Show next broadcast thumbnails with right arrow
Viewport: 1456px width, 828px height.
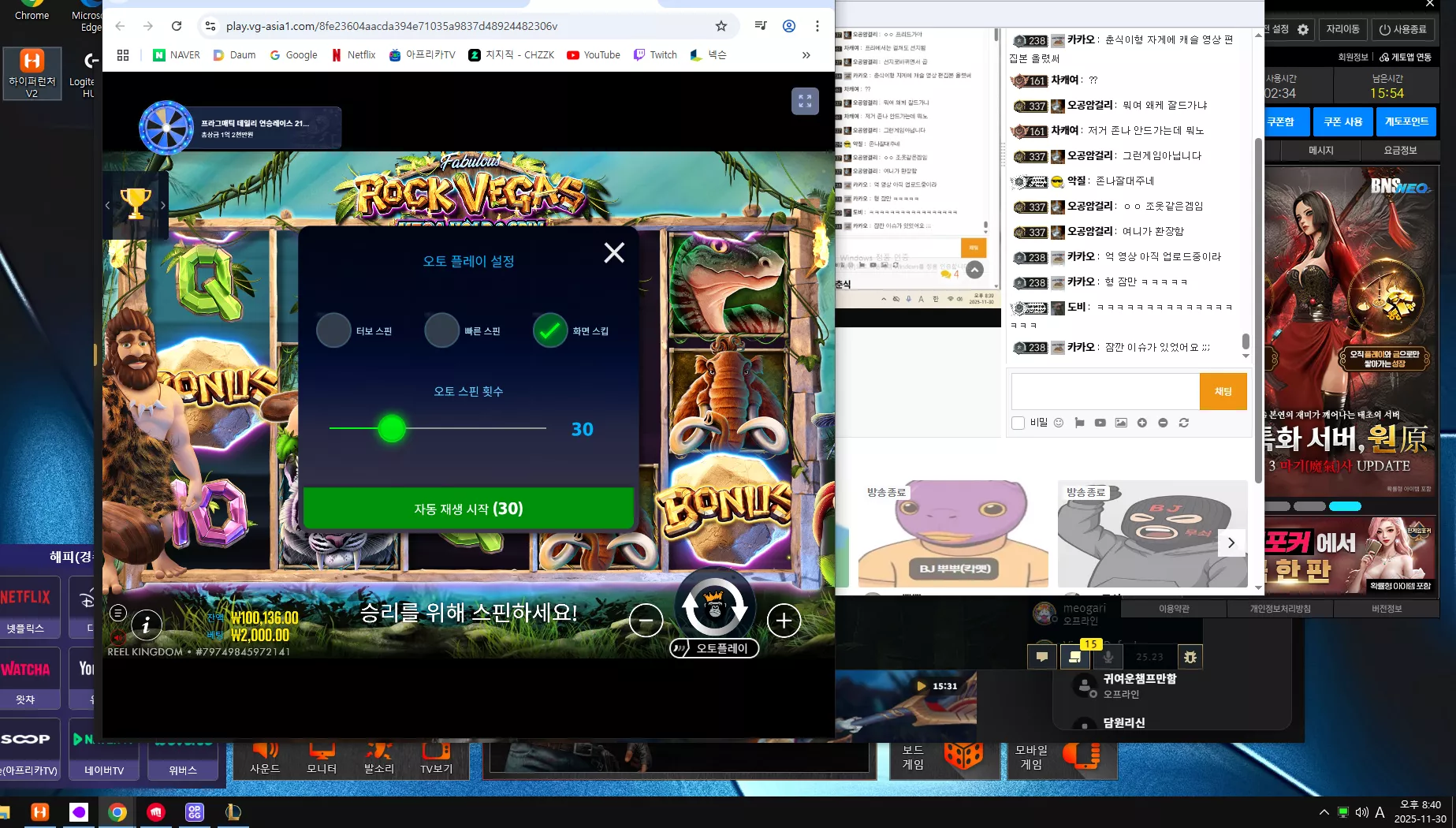(x=1231, y=543)
